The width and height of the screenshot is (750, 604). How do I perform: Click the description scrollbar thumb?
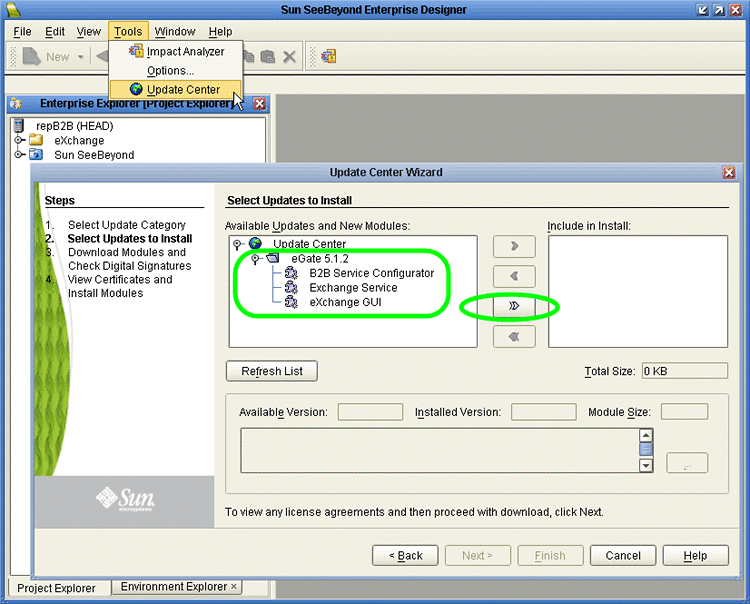[646, 450]
